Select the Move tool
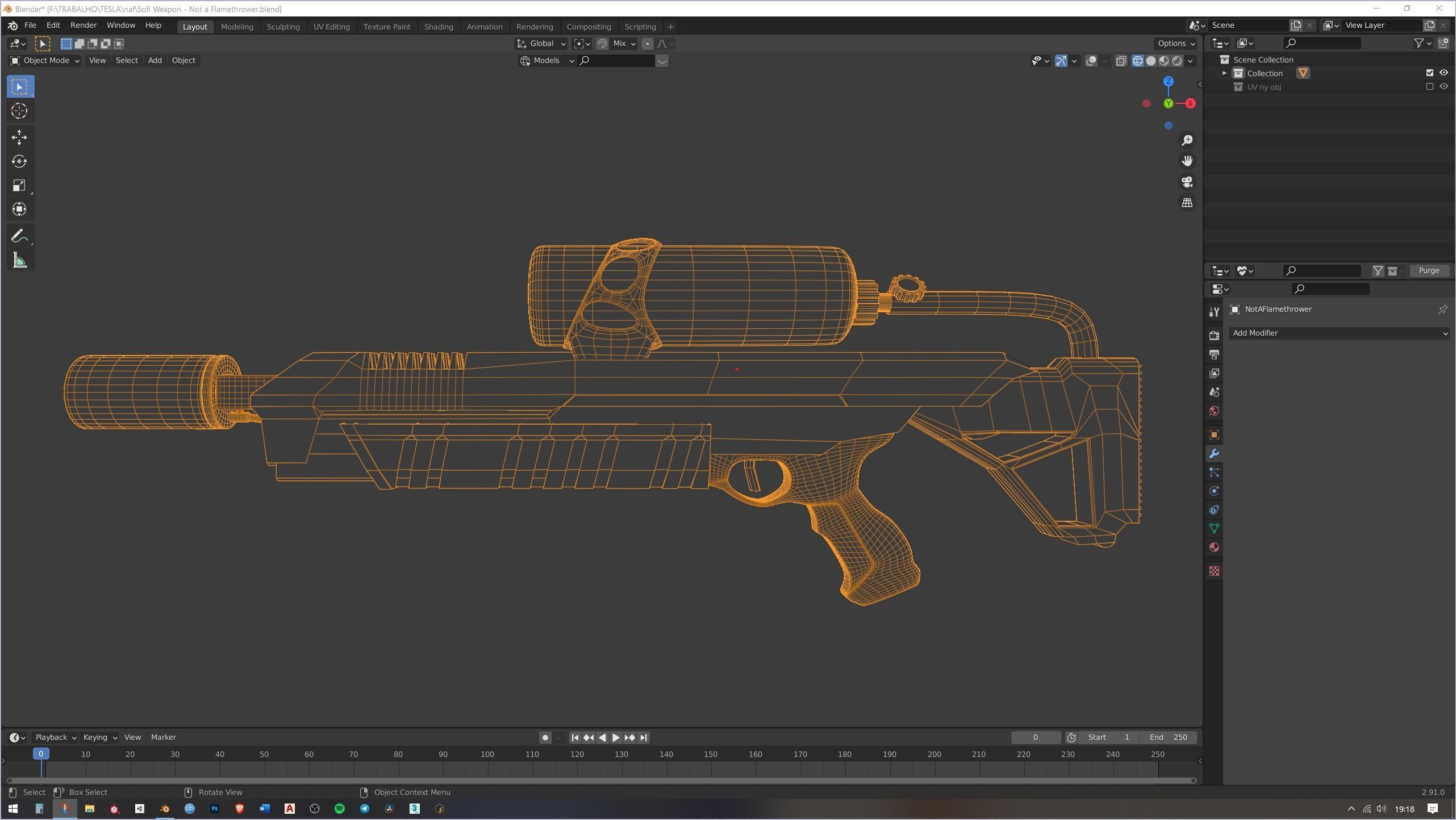 (19, 137)
